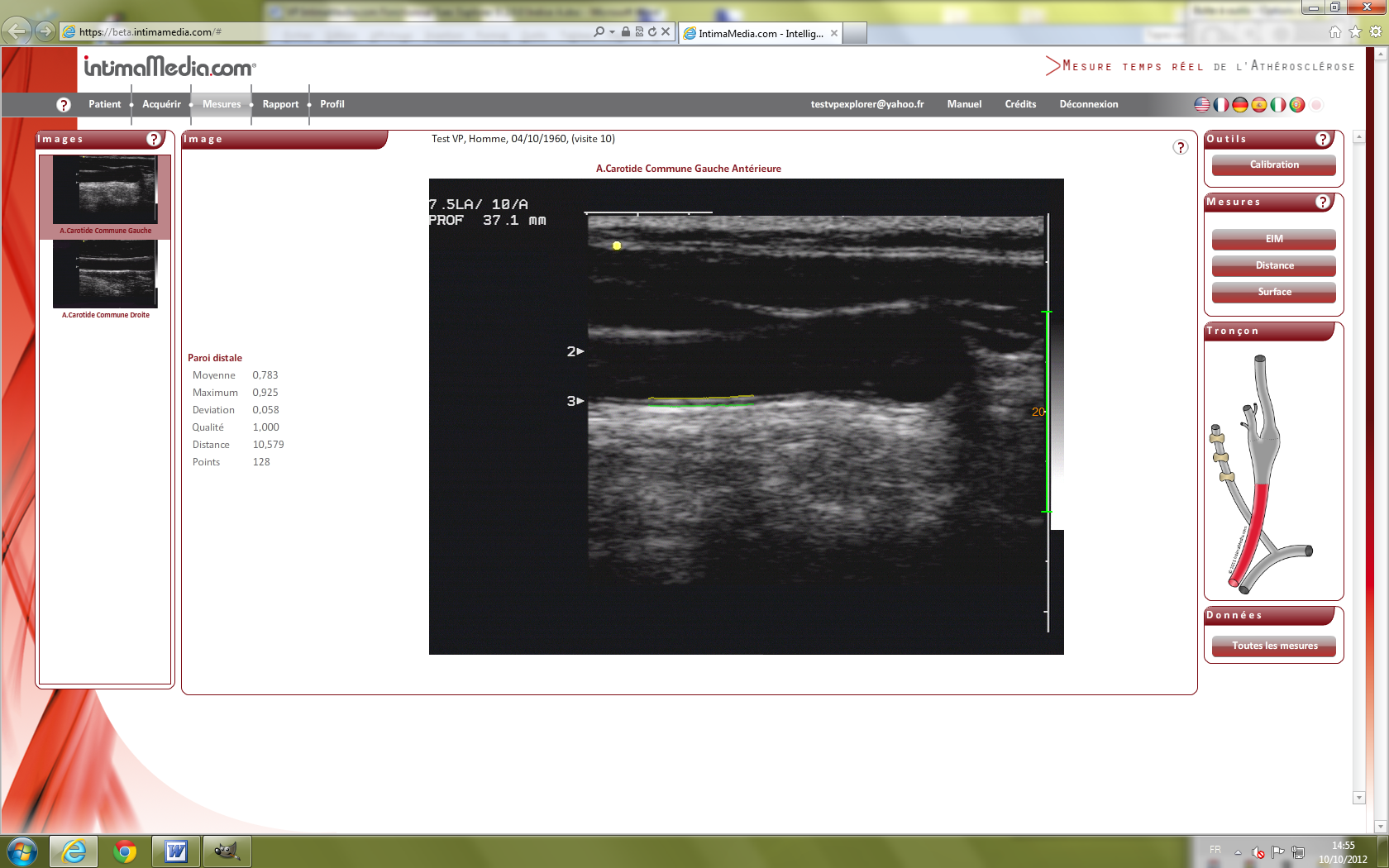Open the Rapport menu tab
This screenshot has height=868, width=1389.
(x=280, y=104)
